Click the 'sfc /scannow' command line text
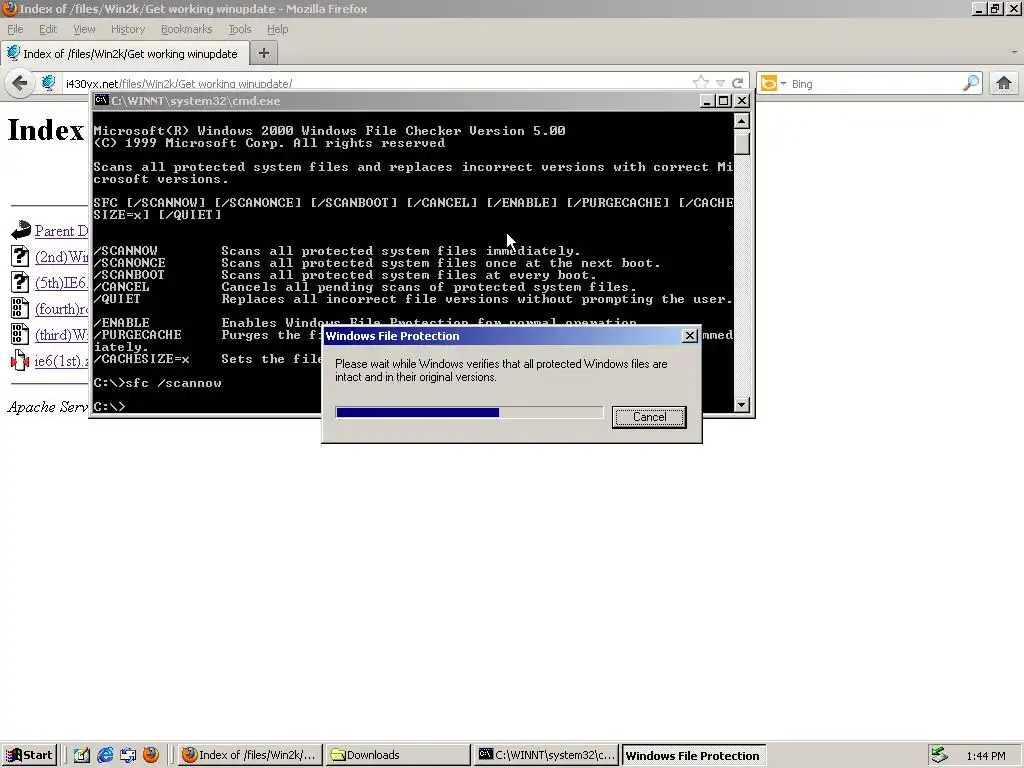The image size is (1024, 768). (173, 383)
